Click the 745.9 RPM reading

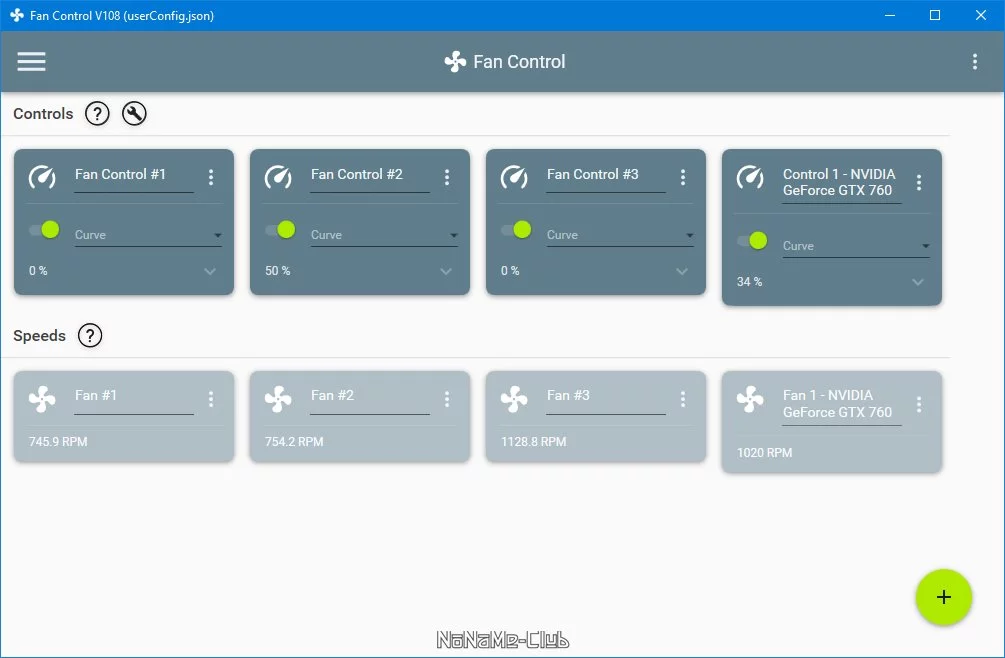[x=58, y=441]
